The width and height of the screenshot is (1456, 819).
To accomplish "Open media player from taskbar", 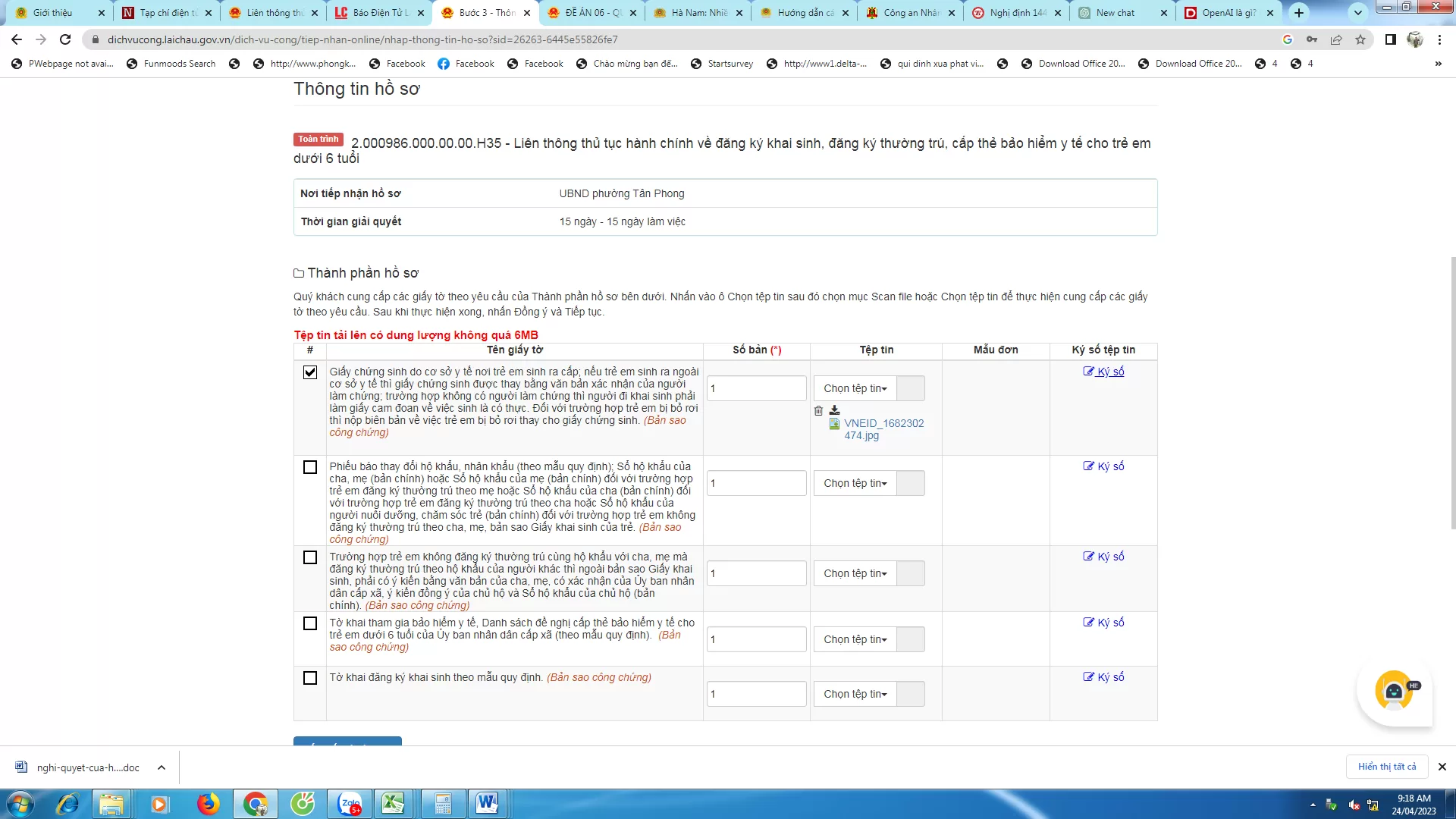I will point(159,804).
